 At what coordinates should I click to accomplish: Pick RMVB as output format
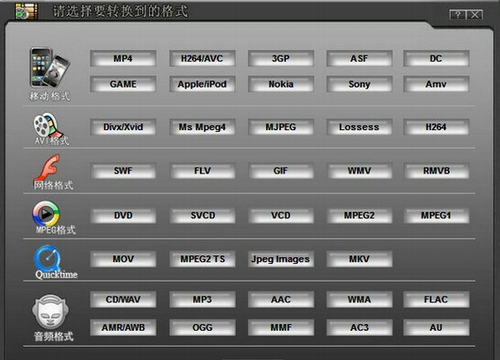coord(436,171)
